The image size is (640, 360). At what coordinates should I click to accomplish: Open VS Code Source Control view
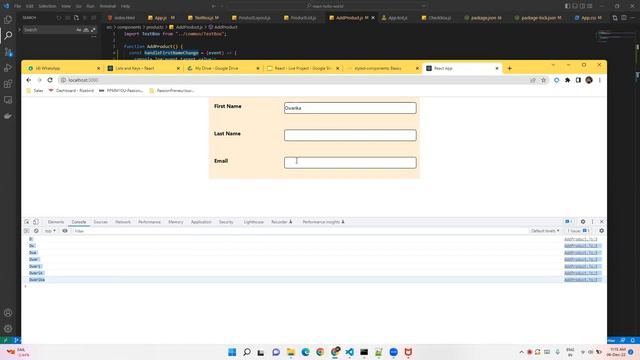(x=8, y=52)
